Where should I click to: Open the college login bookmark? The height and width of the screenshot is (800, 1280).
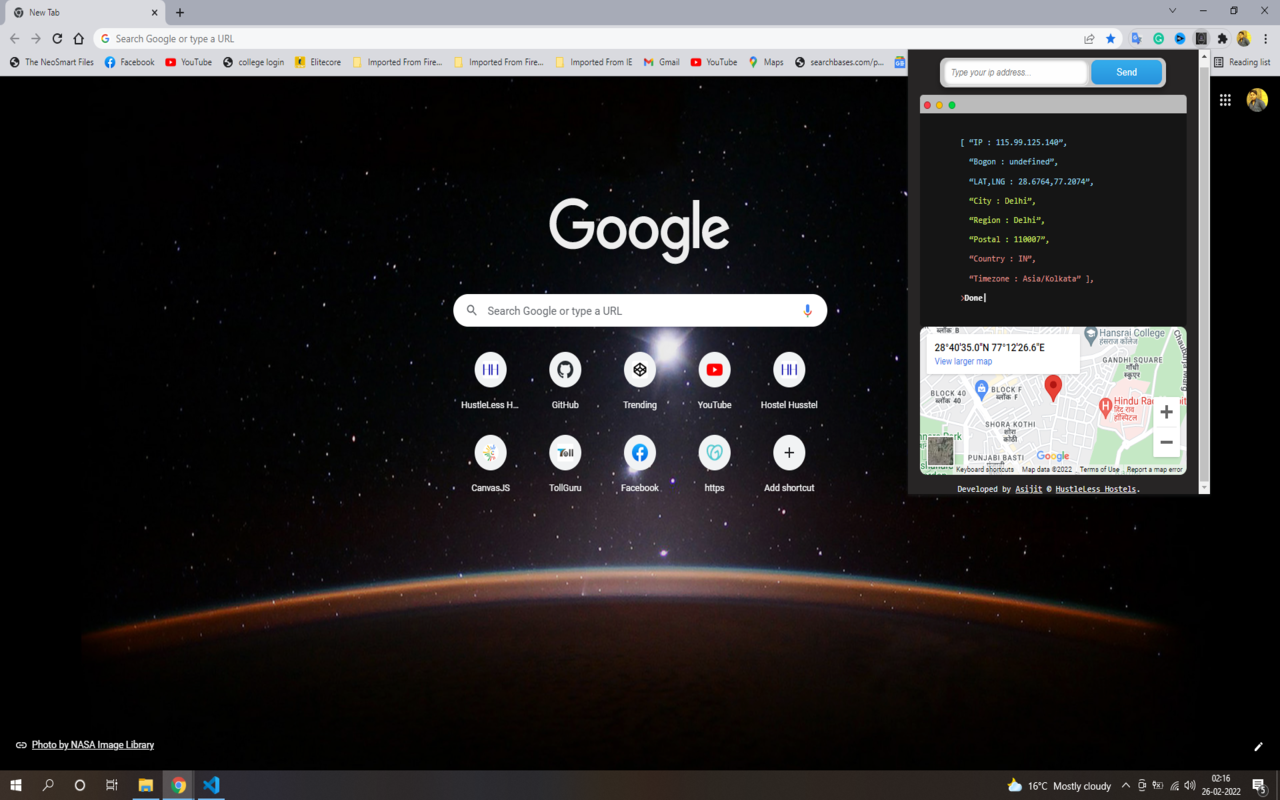click(x=253, y=62)
